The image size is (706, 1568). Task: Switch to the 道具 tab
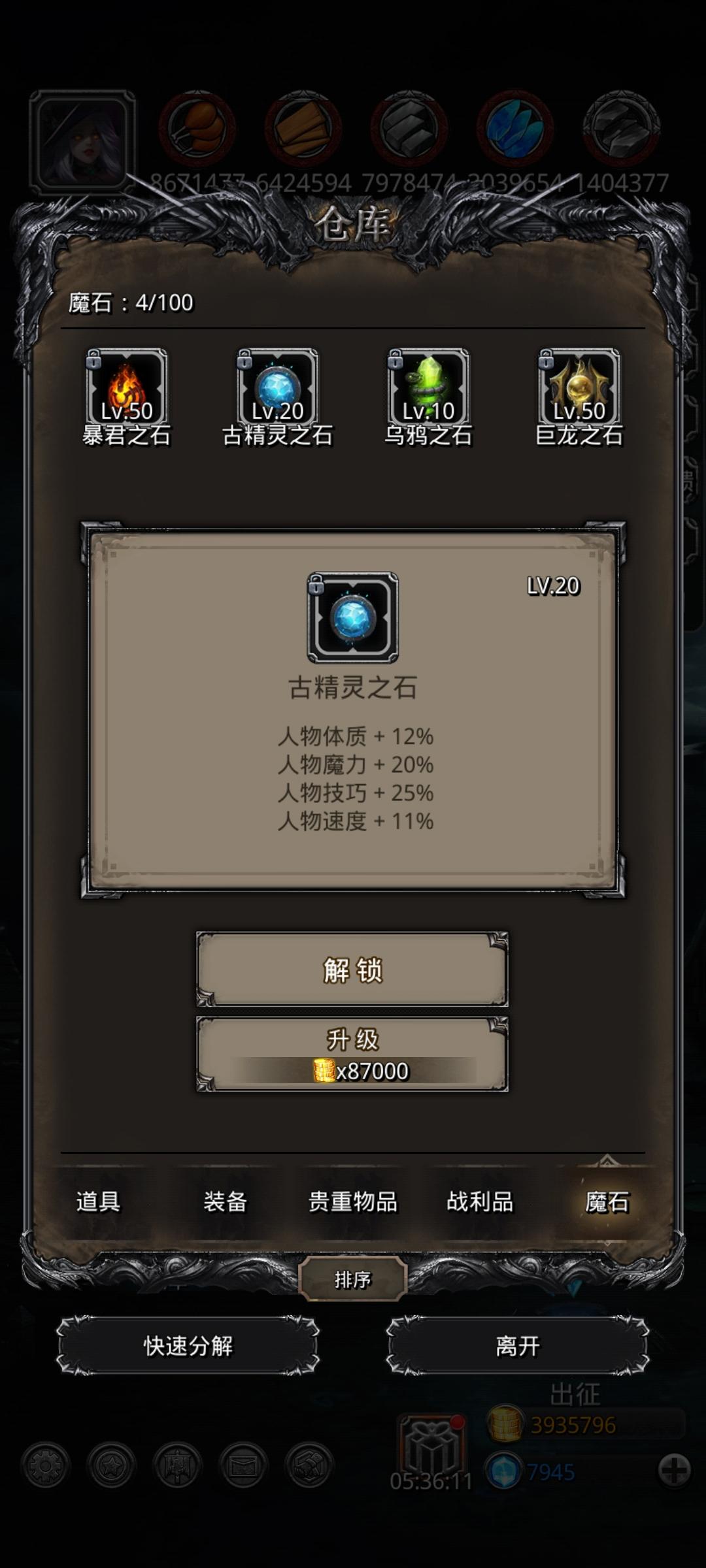point(98,1201)
